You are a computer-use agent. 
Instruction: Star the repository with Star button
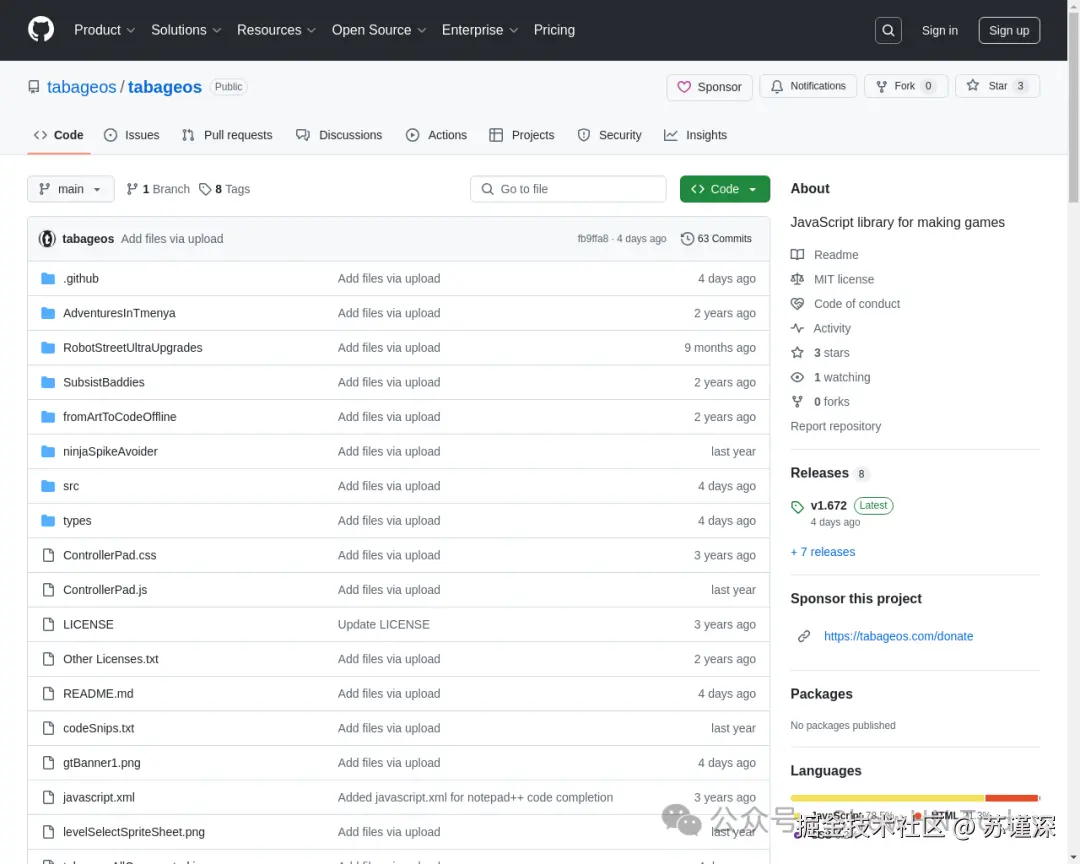click(x=997, y=86)
